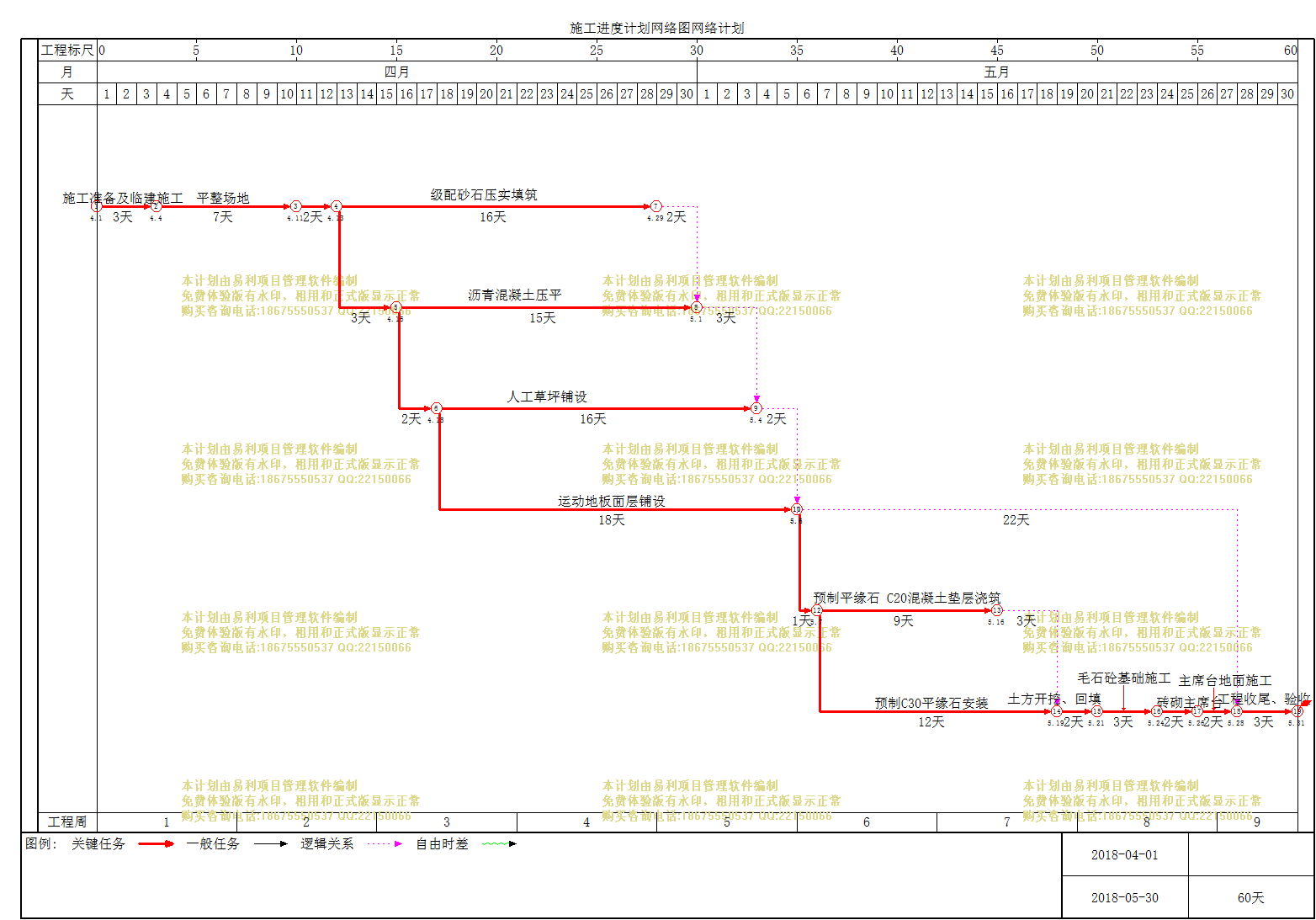Select the 逻辑关系 legend entry
The height and width of the screenshot is (920, 1316).
click(327, 843)
